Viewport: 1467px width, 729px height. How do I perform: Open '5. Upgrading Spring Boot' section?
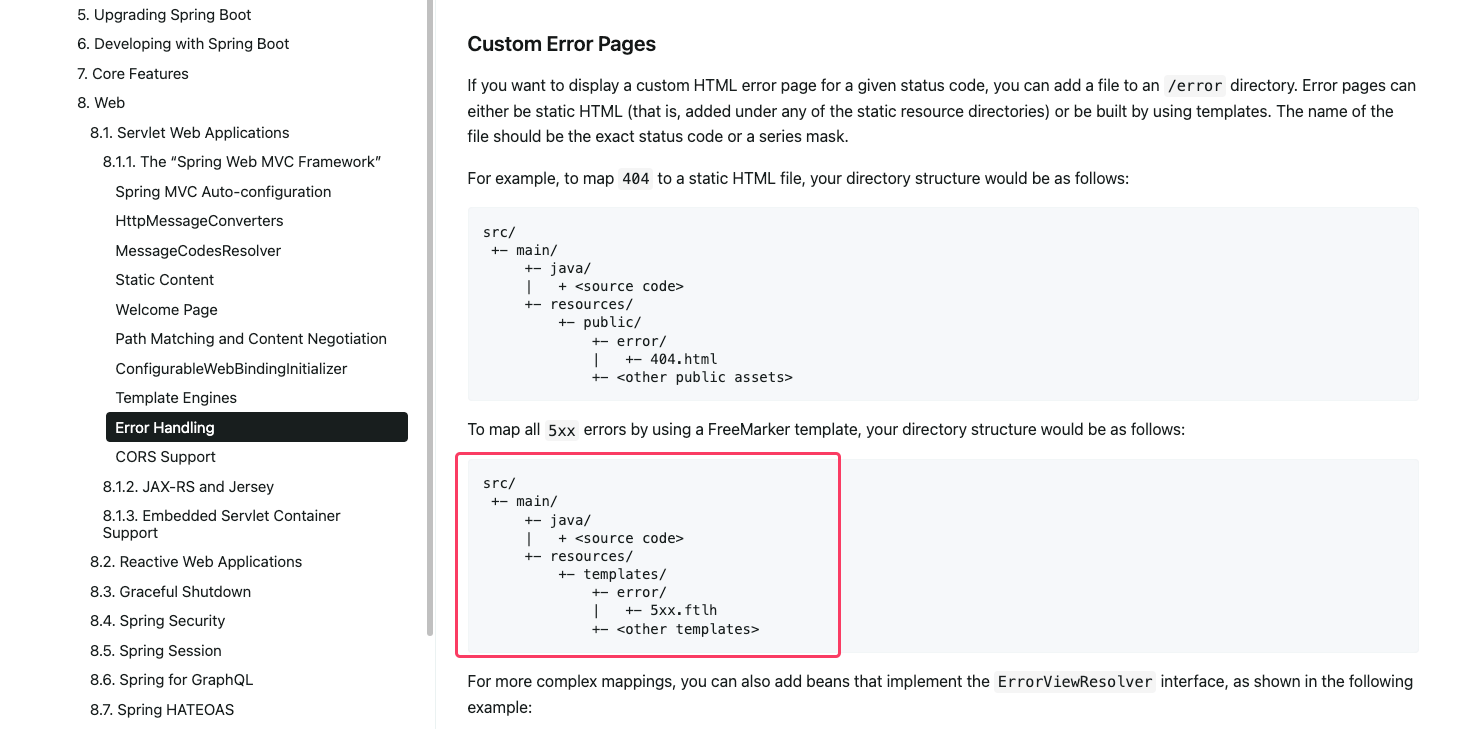pyautogui.click(x=164, y=15)
